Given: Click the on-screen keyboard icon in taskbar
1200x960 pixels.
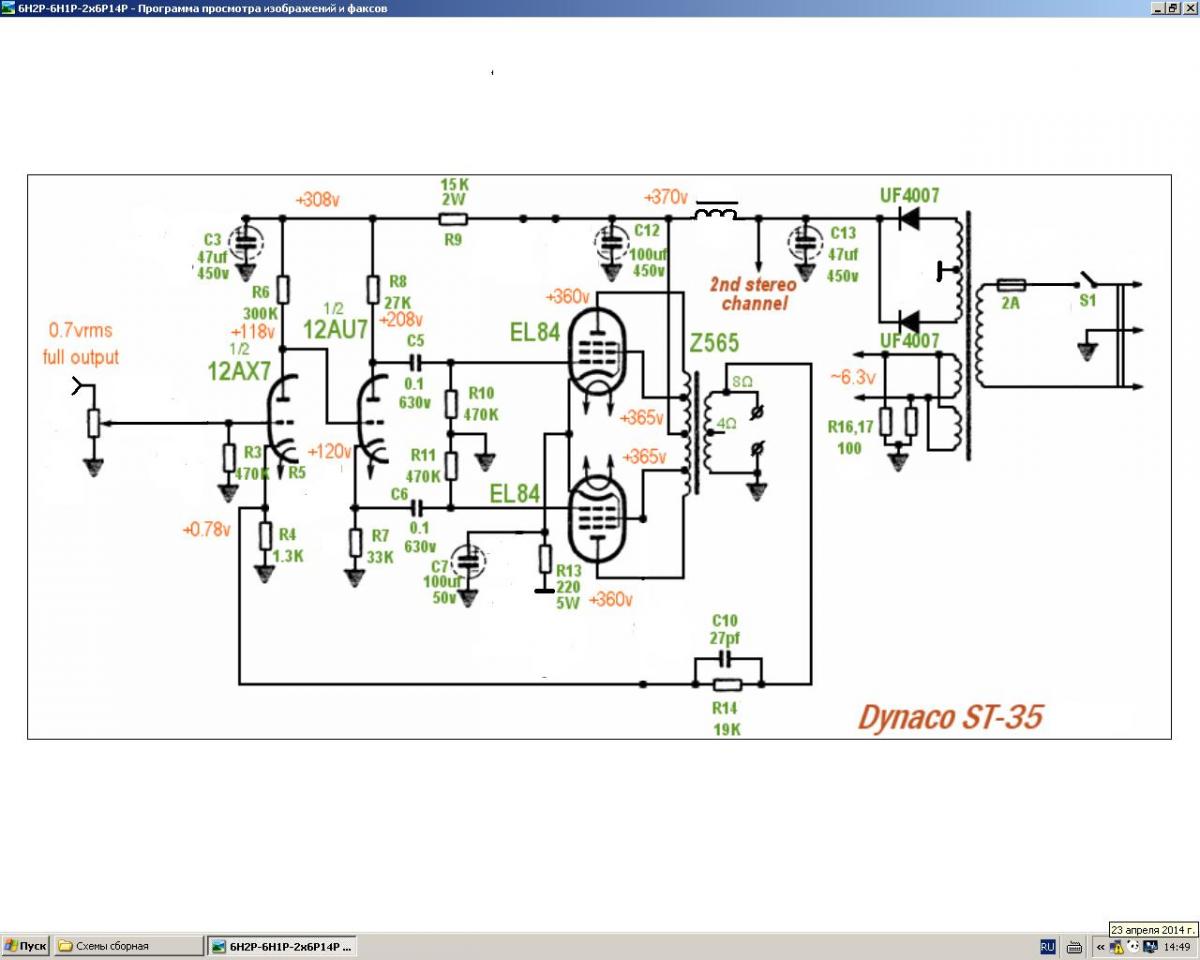Looking at the screenshot, I should coord(1074,946).
